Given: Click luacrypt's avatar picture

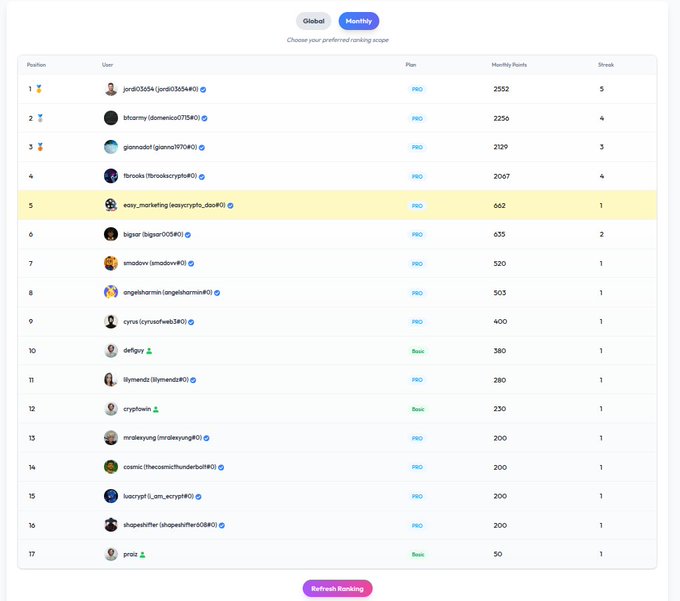Looking at the screenshot, I should pyautogui.click(x=111, y=496).
